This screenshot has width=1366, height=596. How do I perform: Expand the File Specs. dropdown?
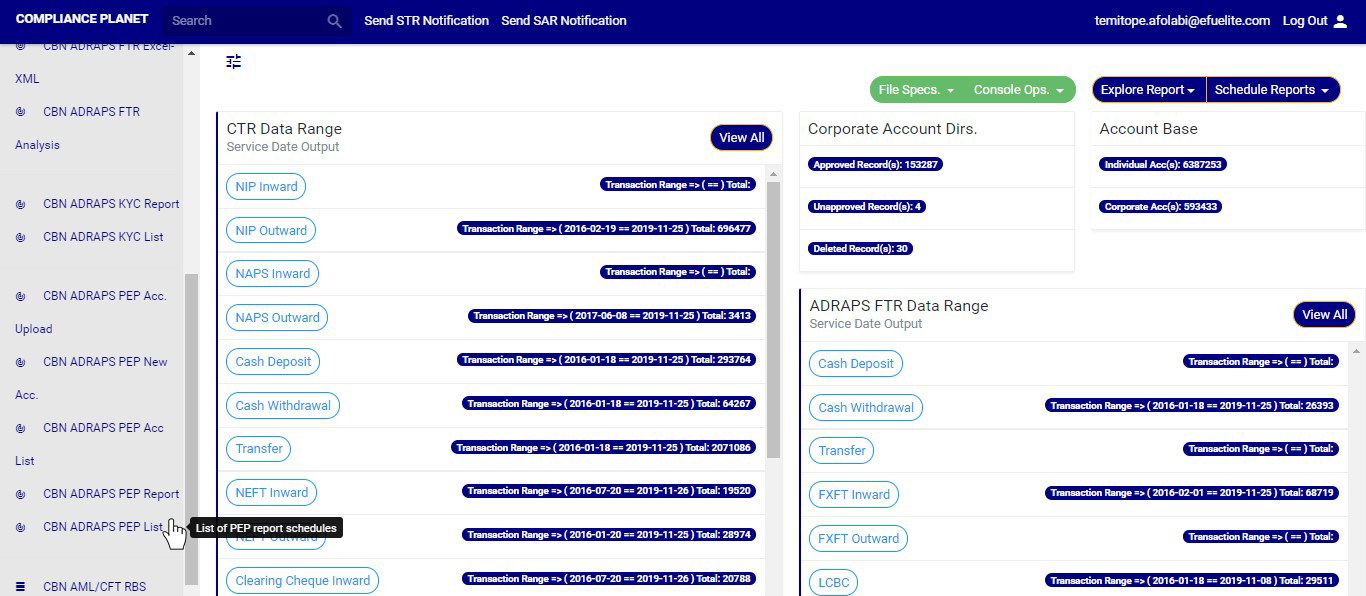point(917,90)
